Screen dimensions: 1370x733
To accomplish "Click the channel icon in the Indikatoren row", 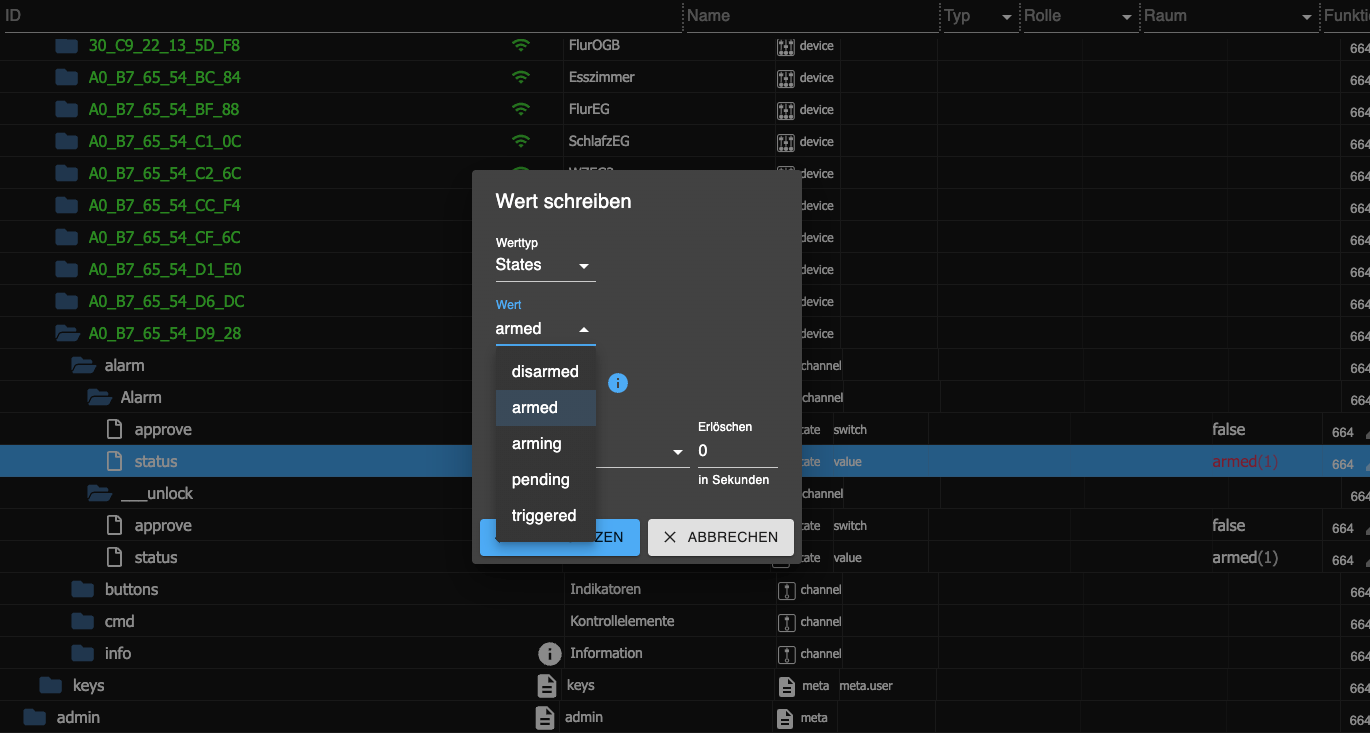I will [x=786, y=590].
